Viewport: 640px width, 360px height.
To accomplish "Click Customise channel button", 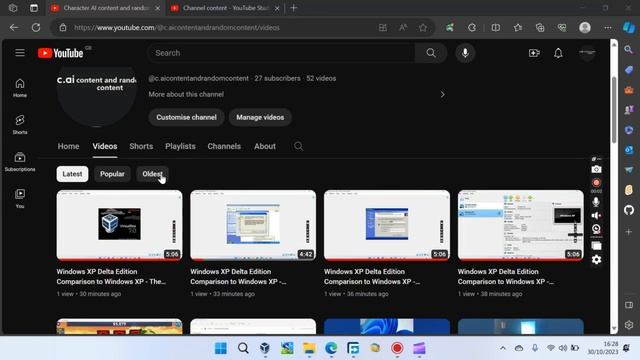I will pos(186,117).
